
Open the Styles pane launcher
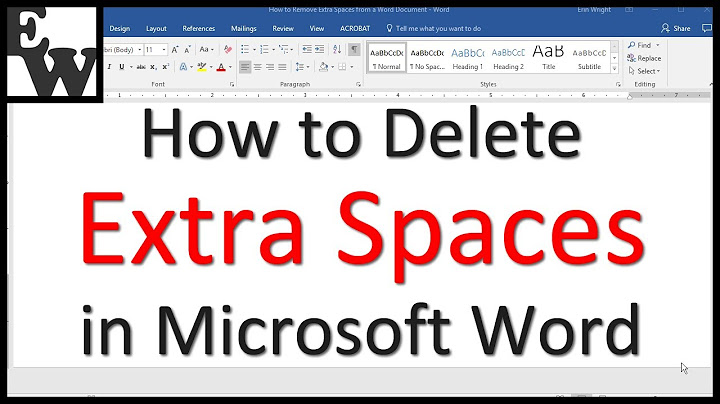[x=618, y=84]
